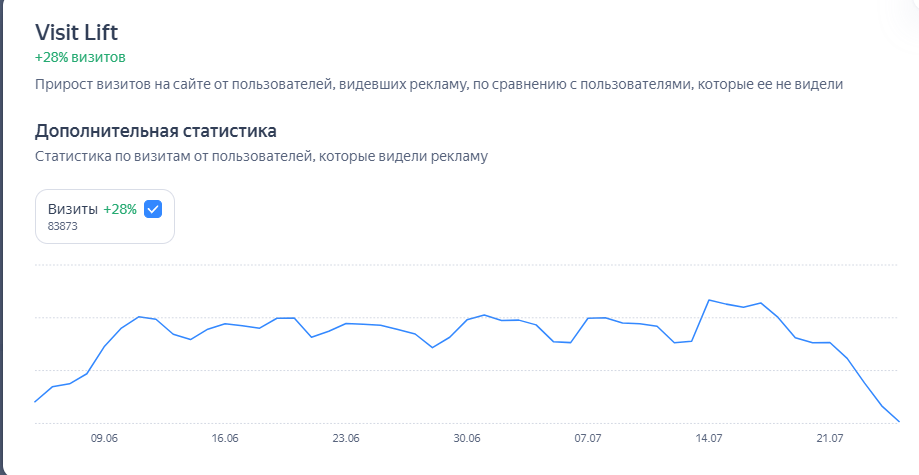Select the 14.07 date on the axis

[709, 438]
